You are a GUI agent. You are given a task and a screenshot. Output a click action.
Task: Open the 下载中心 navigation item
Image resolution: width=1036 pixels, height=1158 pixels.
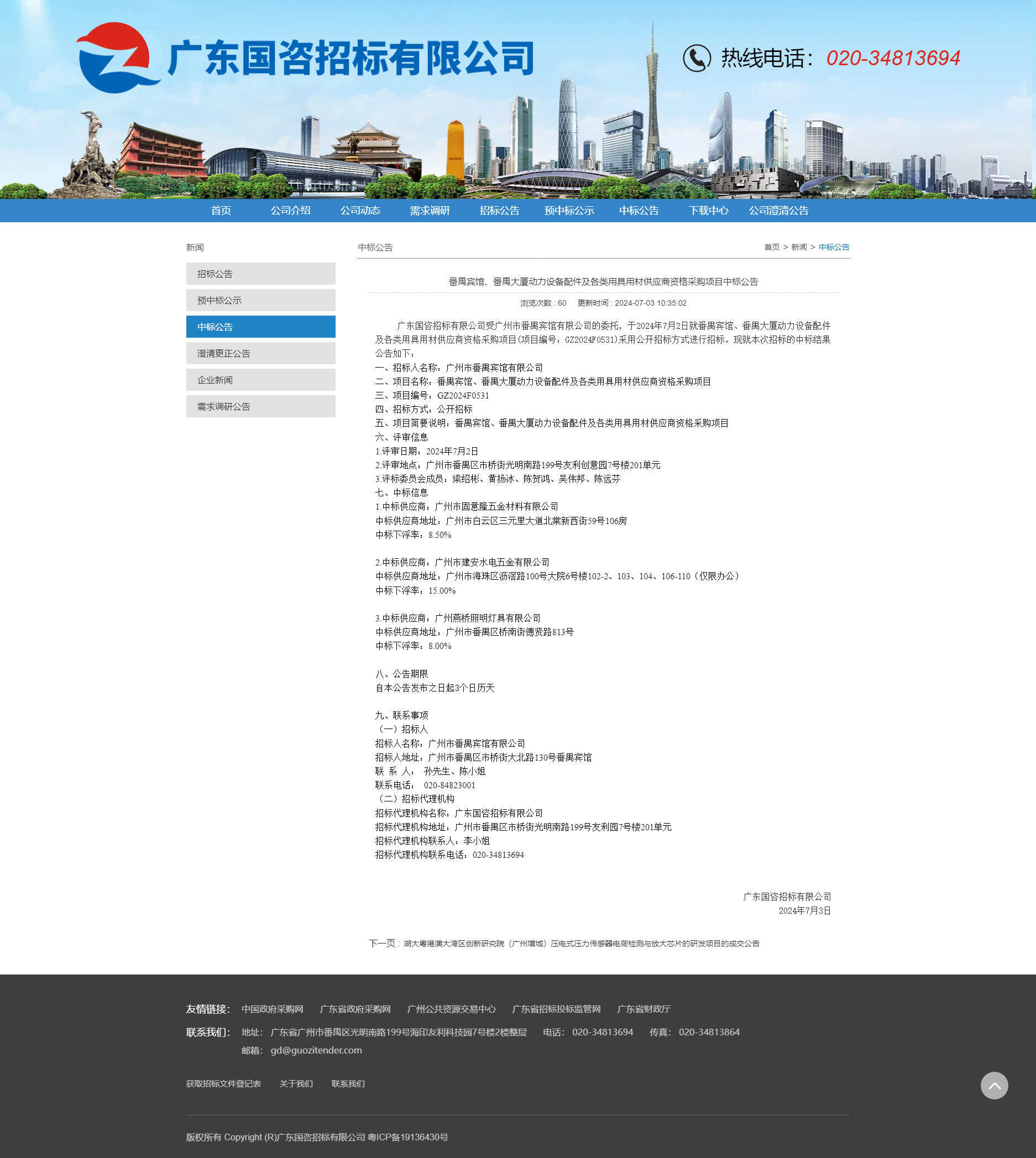coord(709,211)
